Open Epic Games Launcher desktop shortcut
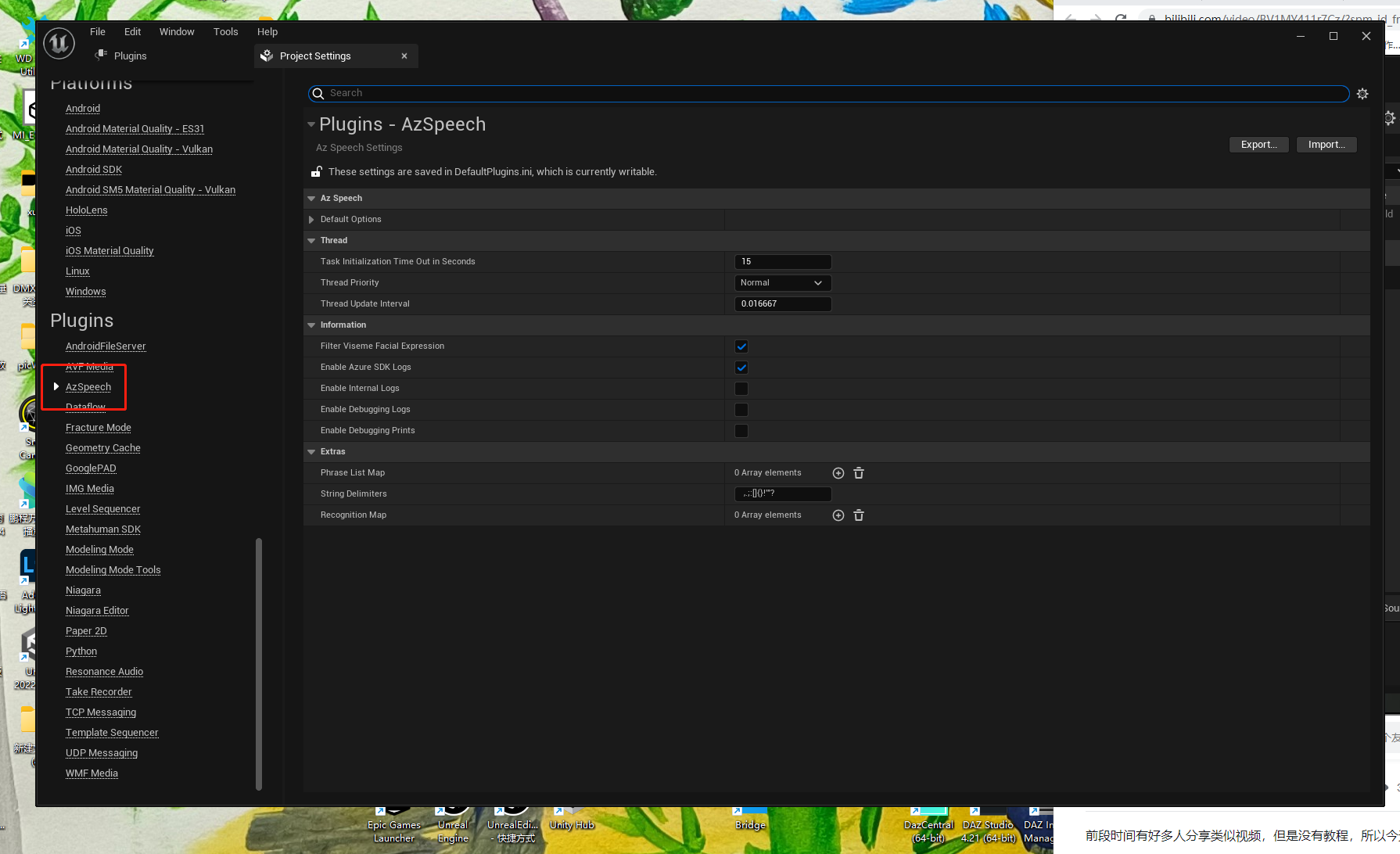The height and width of the screenshot is (854, 1400). [394, 825]
